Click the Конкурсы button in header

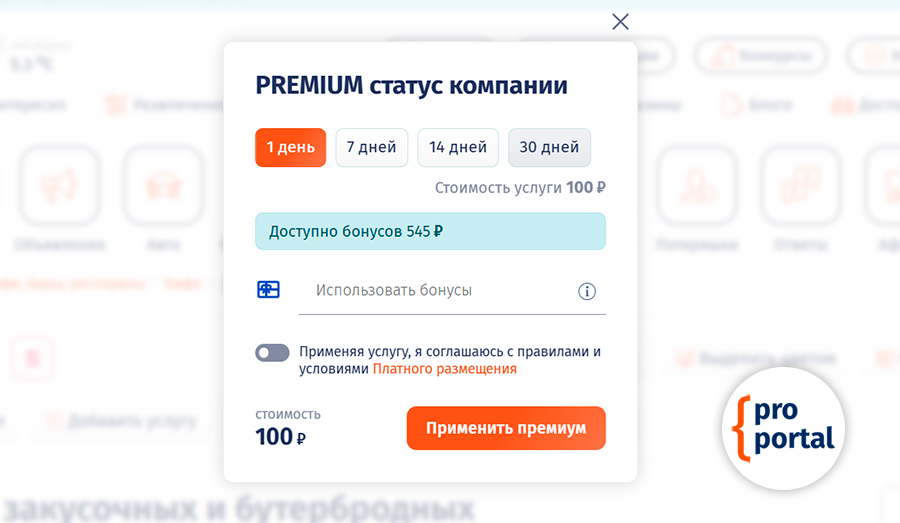[761, 56]
